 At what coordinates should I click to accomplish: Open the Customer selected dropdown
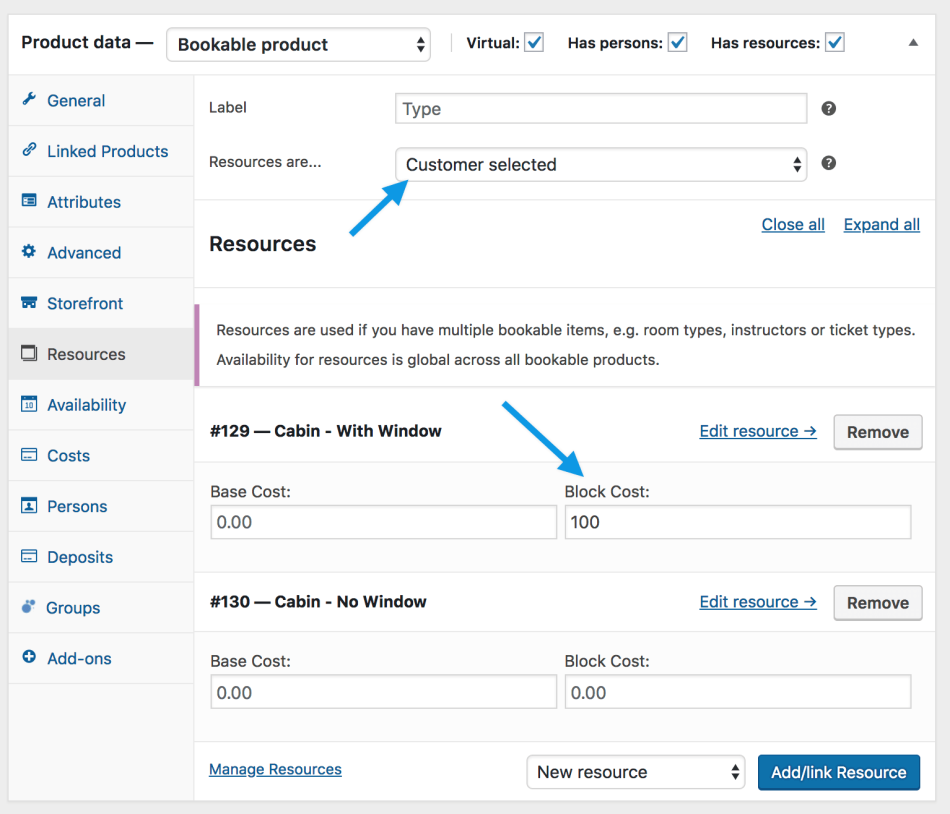click(600, 165)
